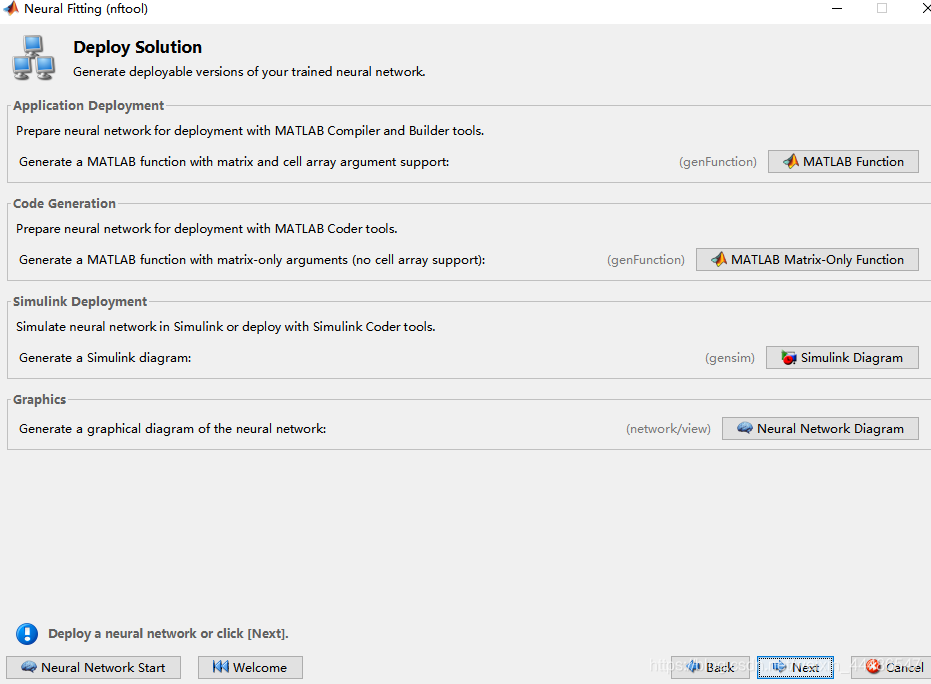The image size is (931, 684).
Task: Go back to the previous step
Action: pyautogui.click(x=710, y=667)
